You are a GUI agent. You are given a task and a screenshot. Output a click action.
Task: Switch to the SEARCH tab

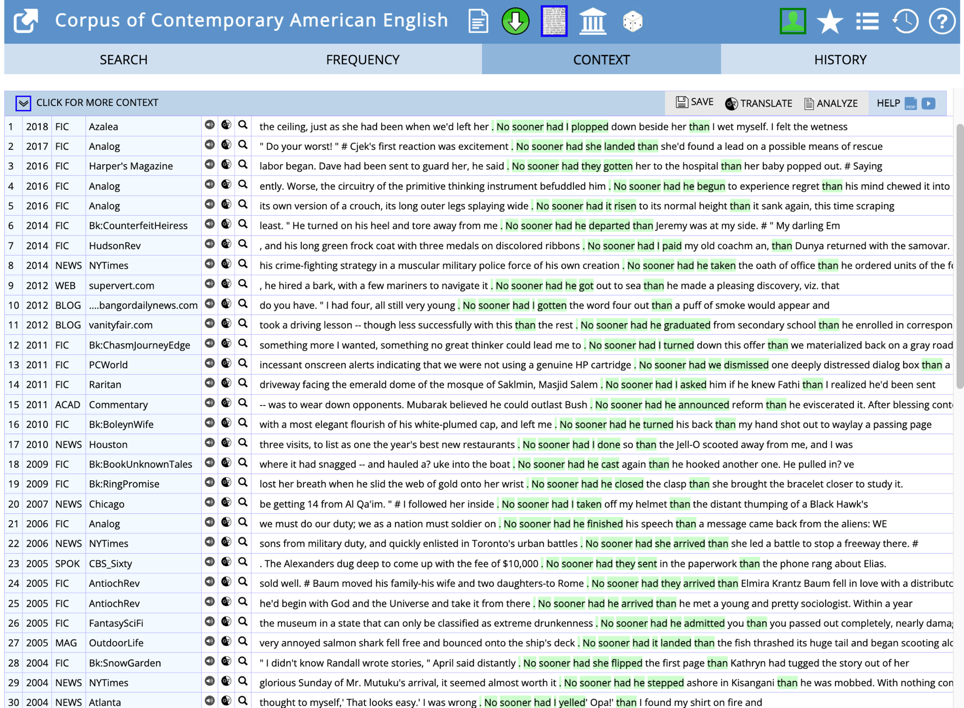pos(124,60)
